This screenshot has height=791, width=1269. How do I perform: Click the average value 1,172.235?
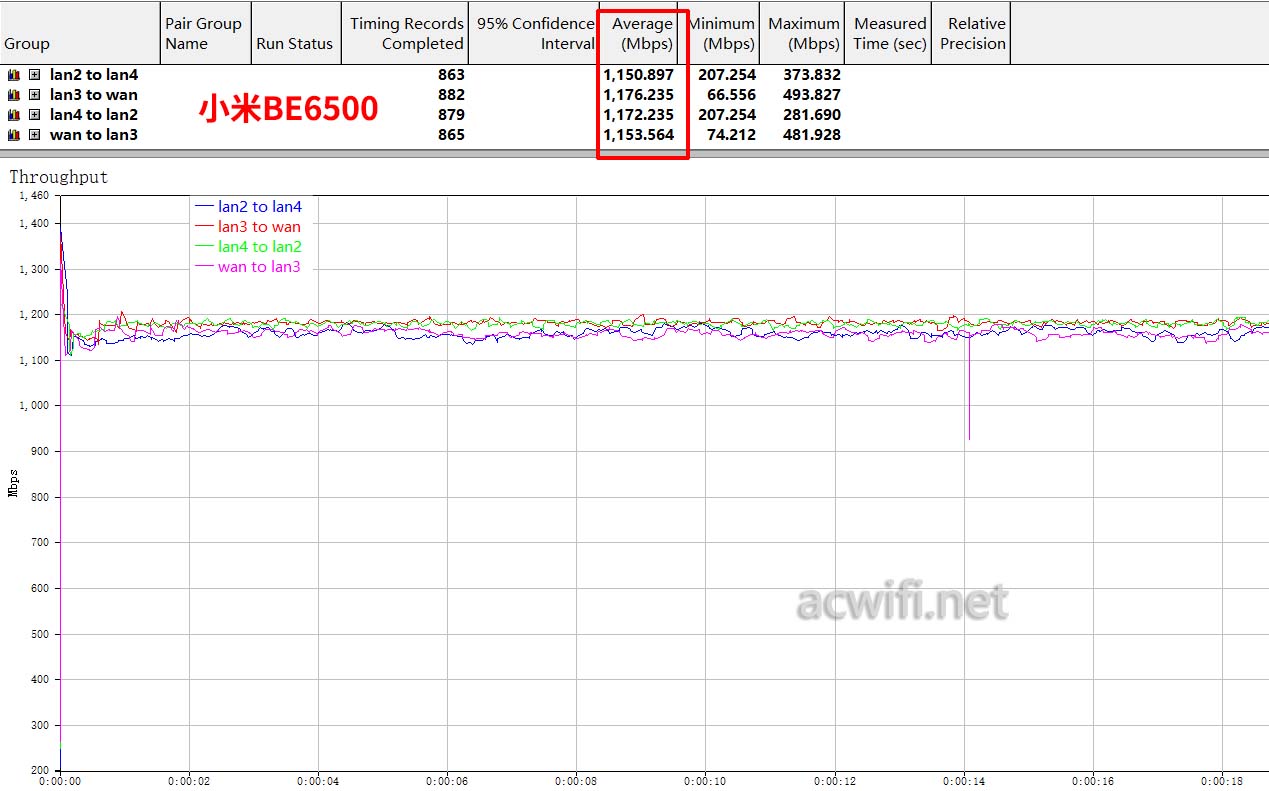click(639, 115)
